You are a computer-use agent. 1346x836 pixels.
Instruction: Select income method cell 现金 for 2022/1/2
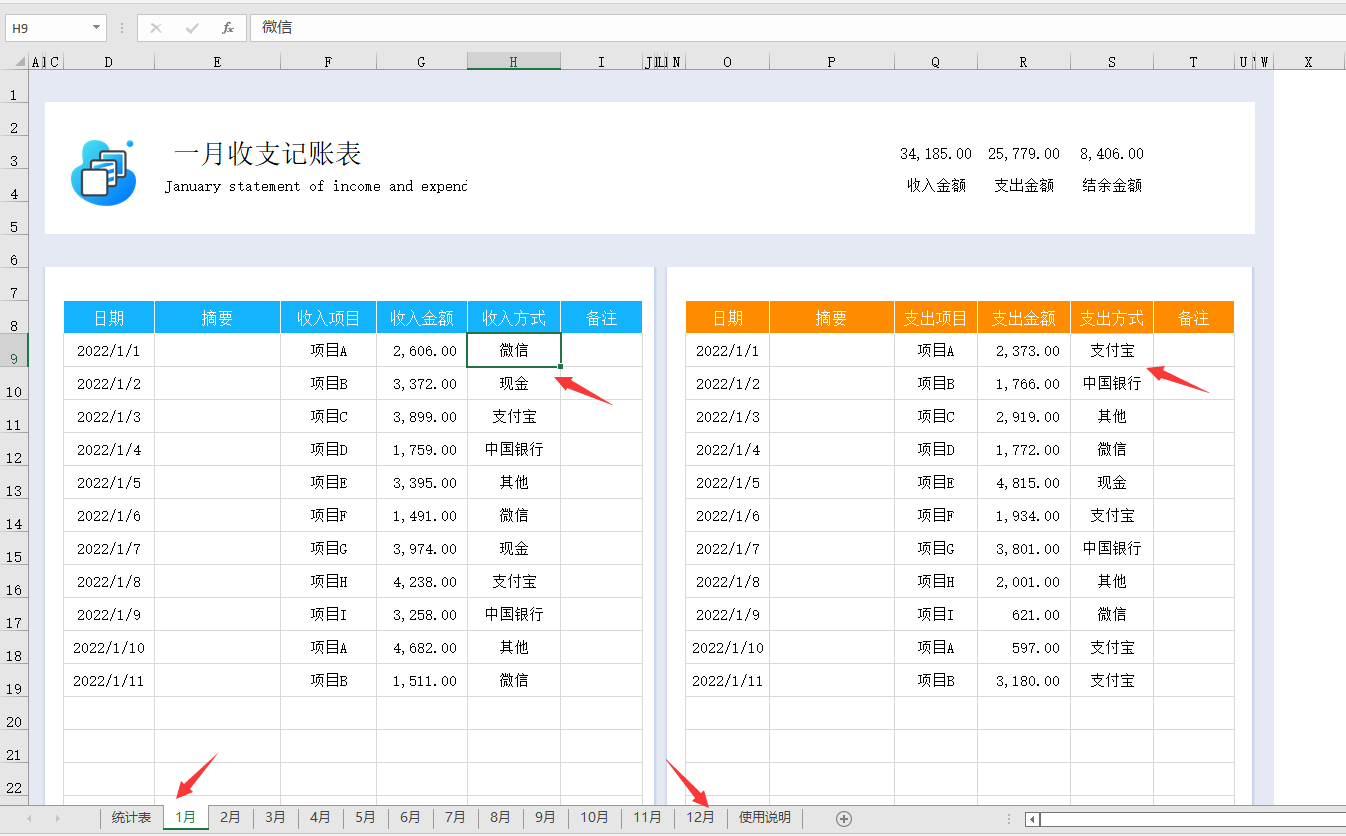(514, 384)
